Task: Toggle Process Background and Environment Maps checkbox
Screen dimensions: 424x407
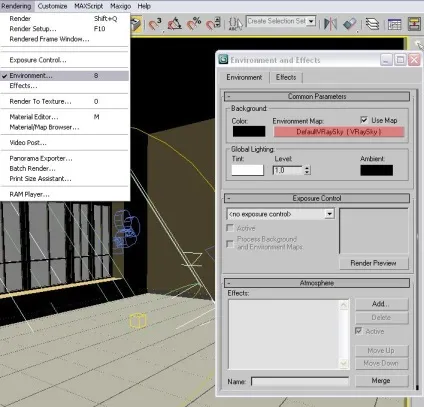Action: pos(230,244)
